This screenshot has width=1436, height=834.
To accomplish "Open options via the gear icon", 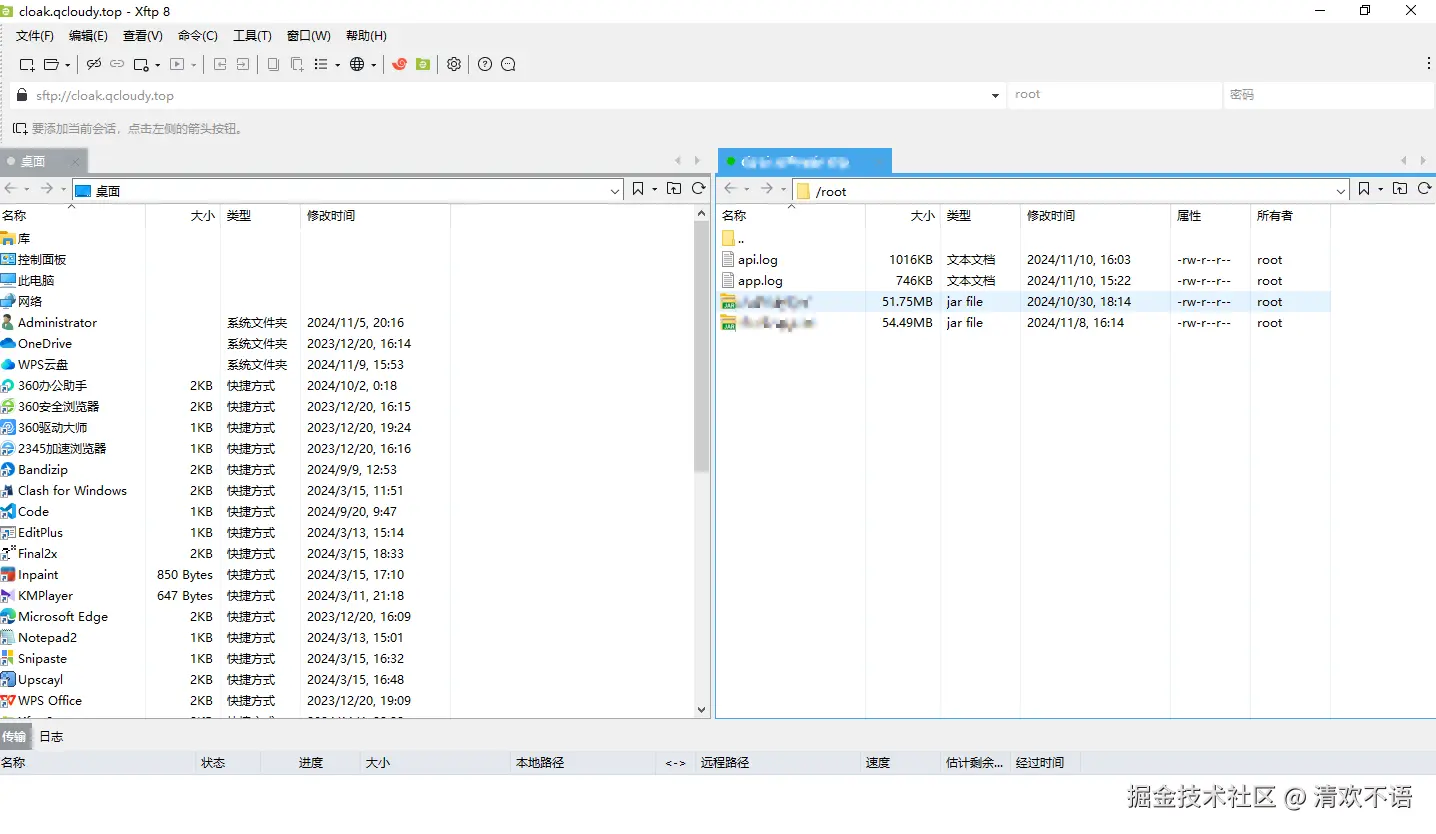I will pos(454,65).
